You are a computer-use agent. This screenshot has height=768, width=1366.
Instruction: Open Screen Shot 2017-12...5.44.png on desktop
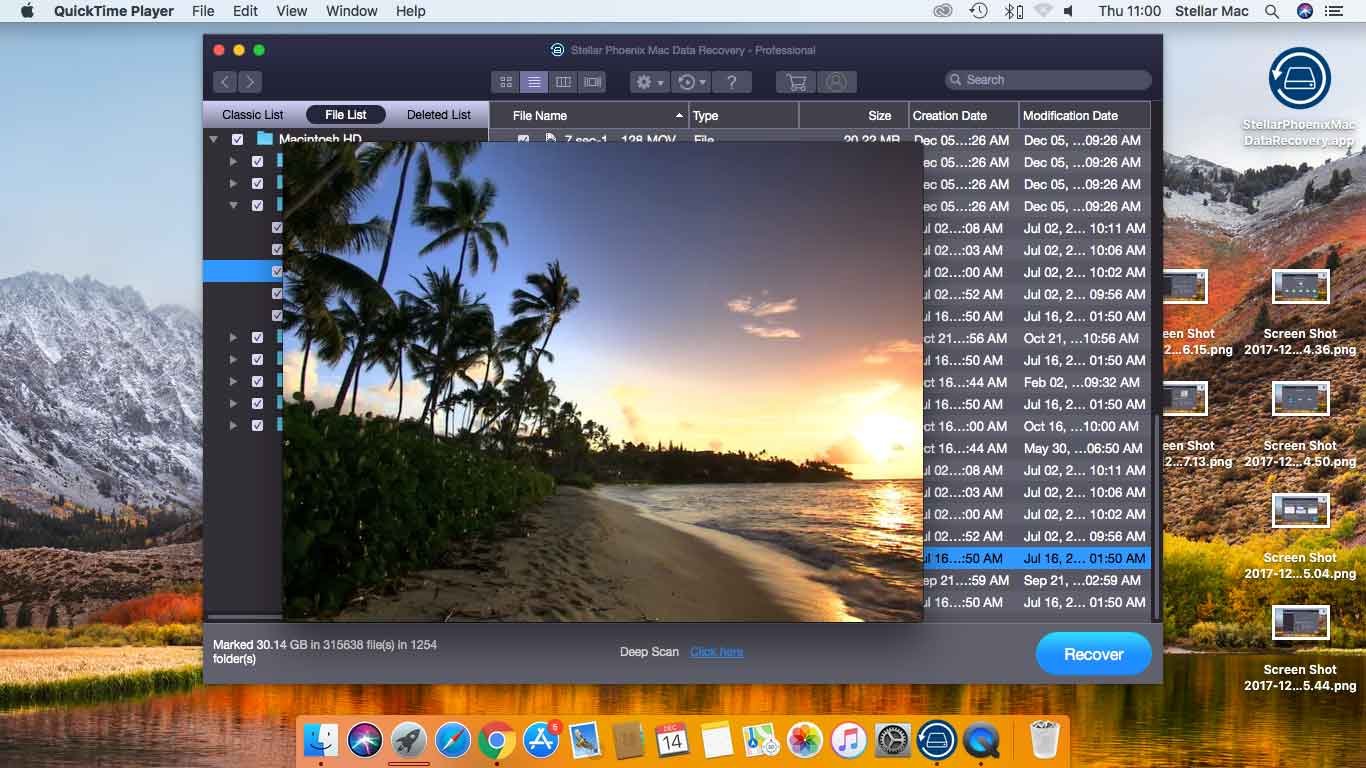click(x=1300, y=648)
